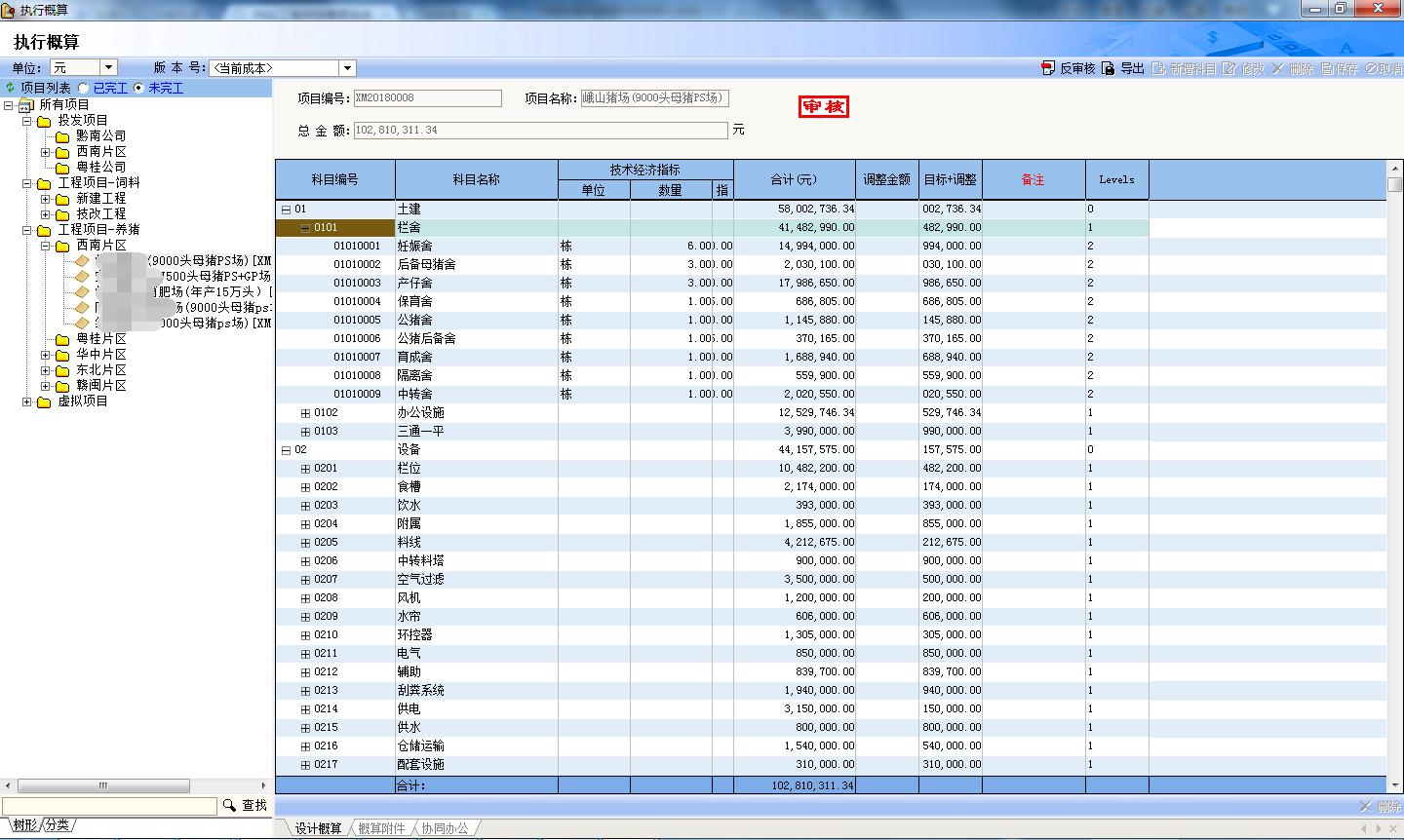
Task: Click the 查找 magnifier search icon
Action: click(229, 805)
